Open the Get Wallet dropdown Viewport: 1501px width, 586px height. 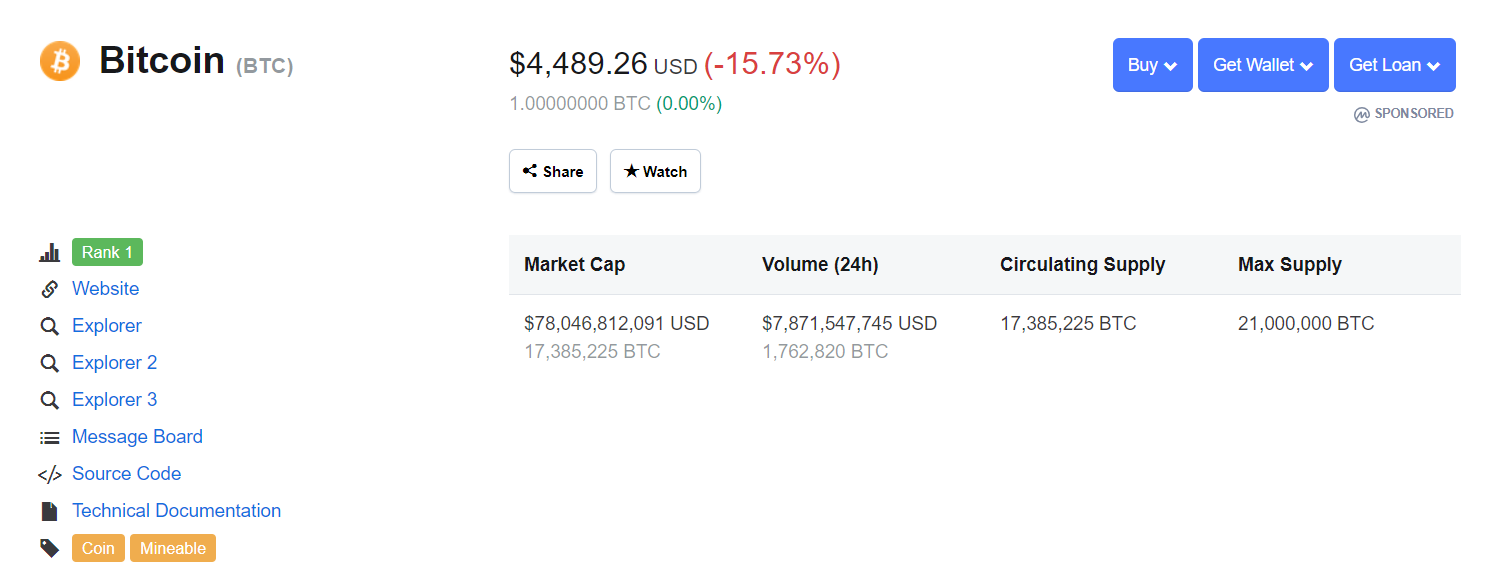[x=1263, y=65]
